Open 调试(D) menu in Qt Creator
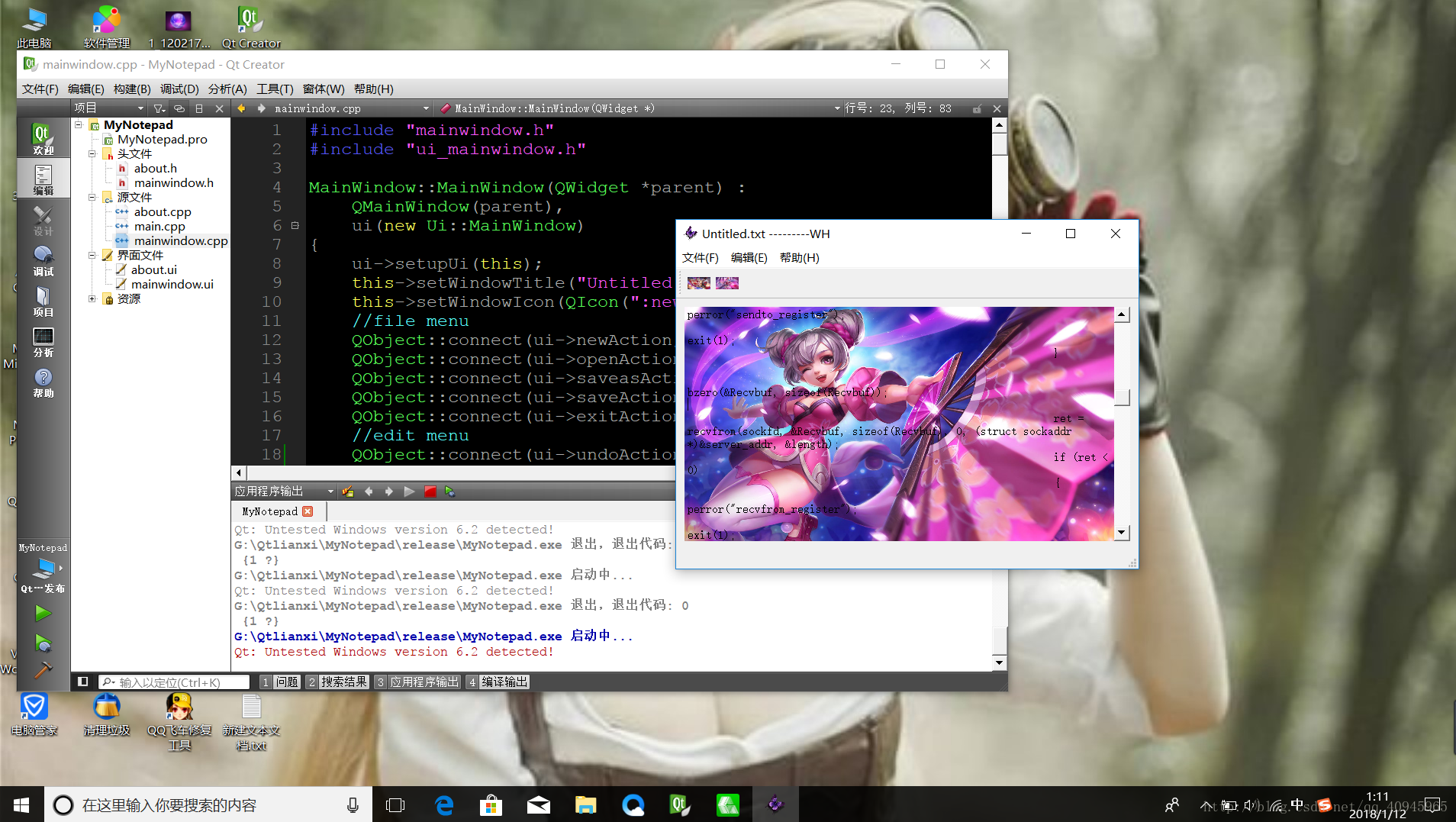 pyautogui.click(x=179, y=89)
